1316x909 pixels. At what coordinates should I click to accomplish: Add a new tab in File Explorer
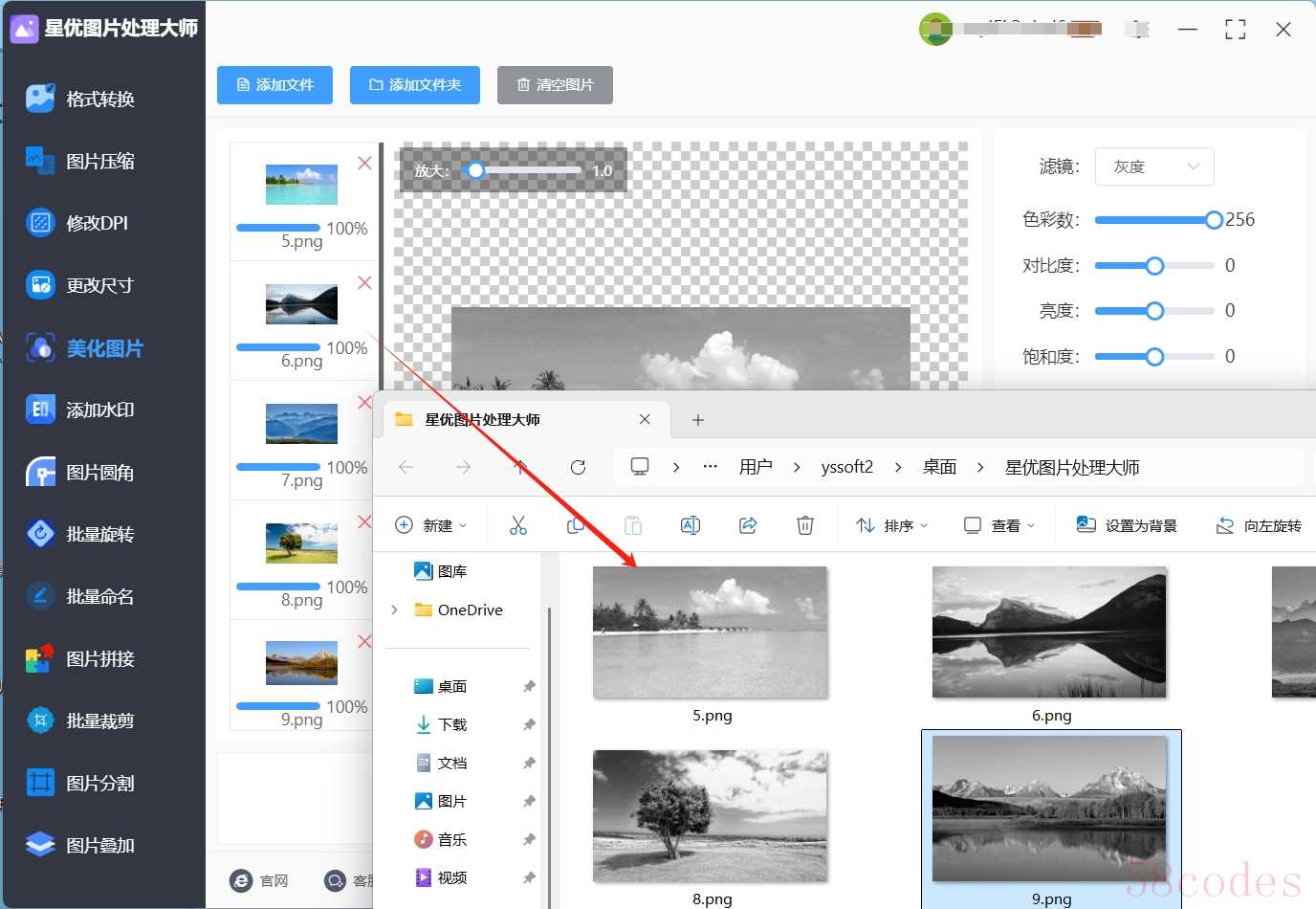pyautogui.click(x=698, y=420)
